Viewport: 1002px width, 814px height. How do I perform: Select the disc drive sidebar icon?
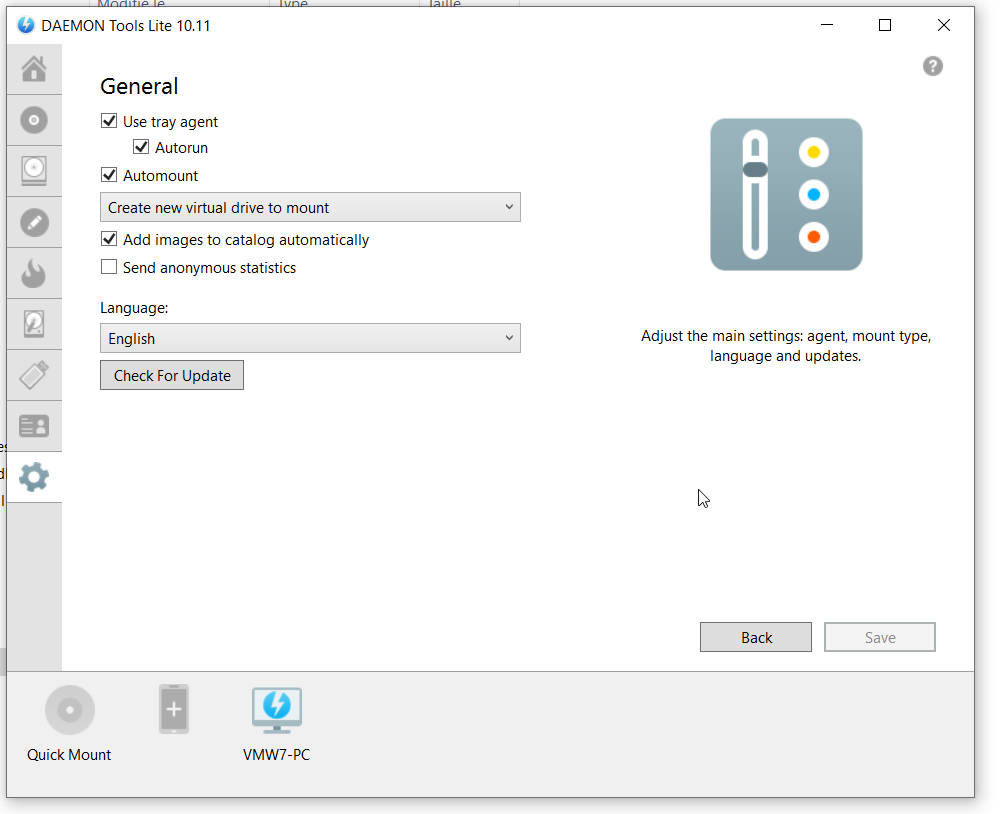point(34,171)
